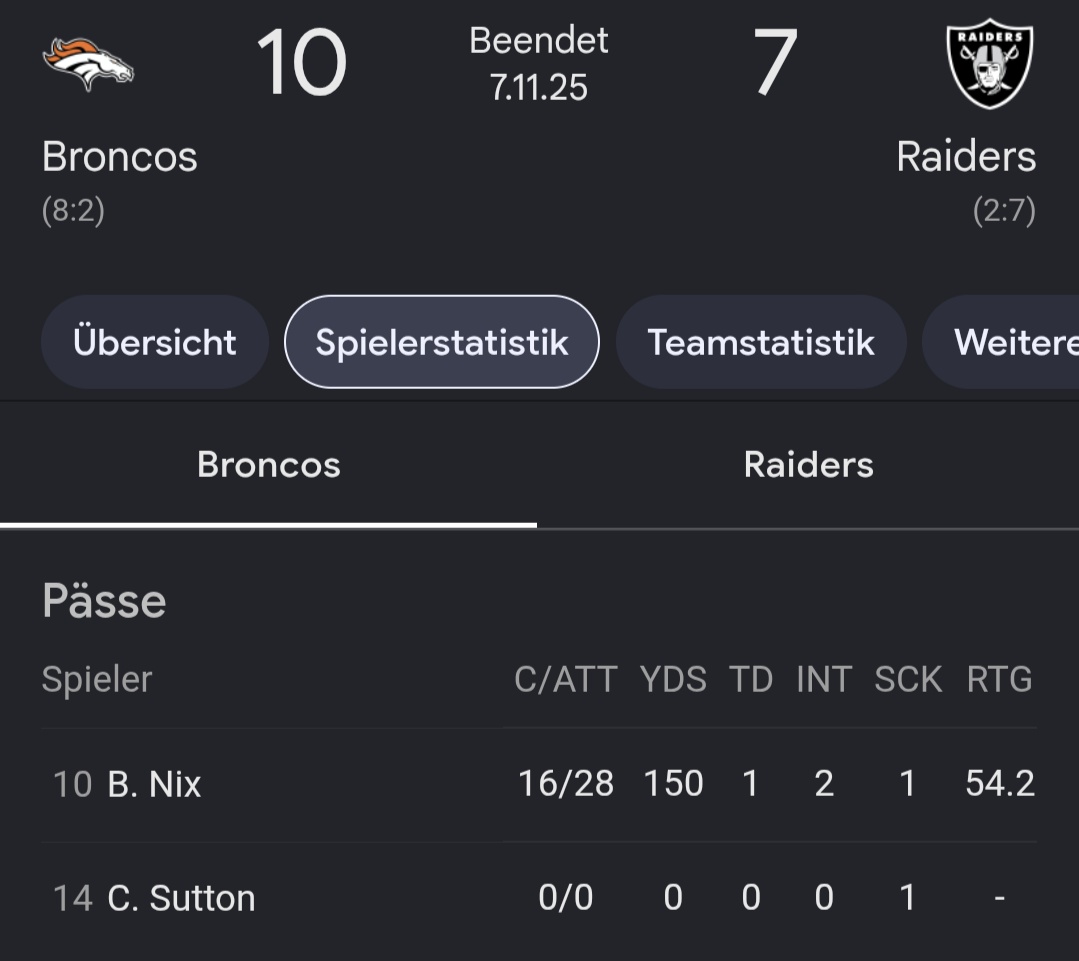The height and width of the screenshot is (961, 1079).
Task: Show Broncos player stats tab
Action: point(268,465)
